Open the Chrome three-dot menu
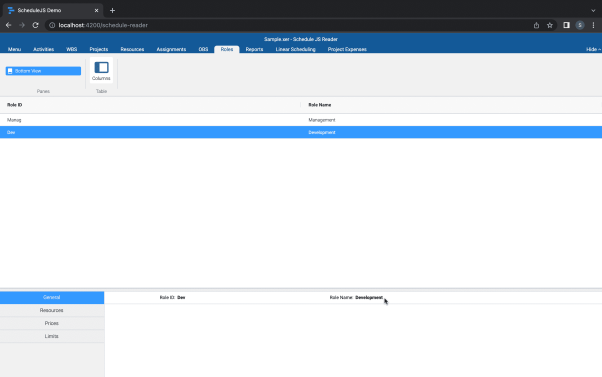602x377 pixels. tap(593, 25)
